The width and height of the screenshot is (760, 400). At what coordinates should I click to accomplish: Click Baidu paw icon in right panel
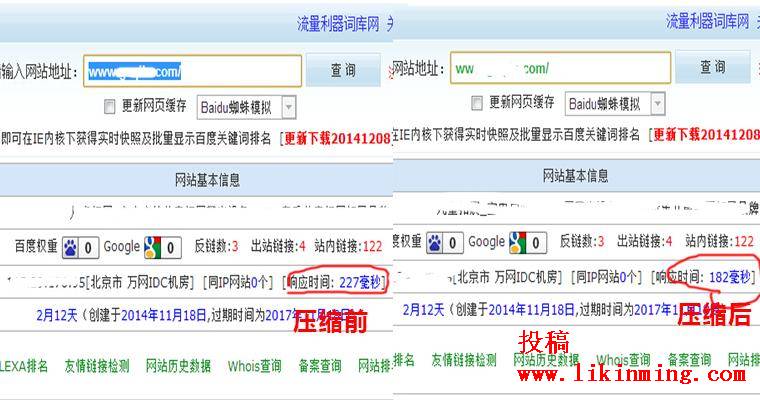coord(438,242)
